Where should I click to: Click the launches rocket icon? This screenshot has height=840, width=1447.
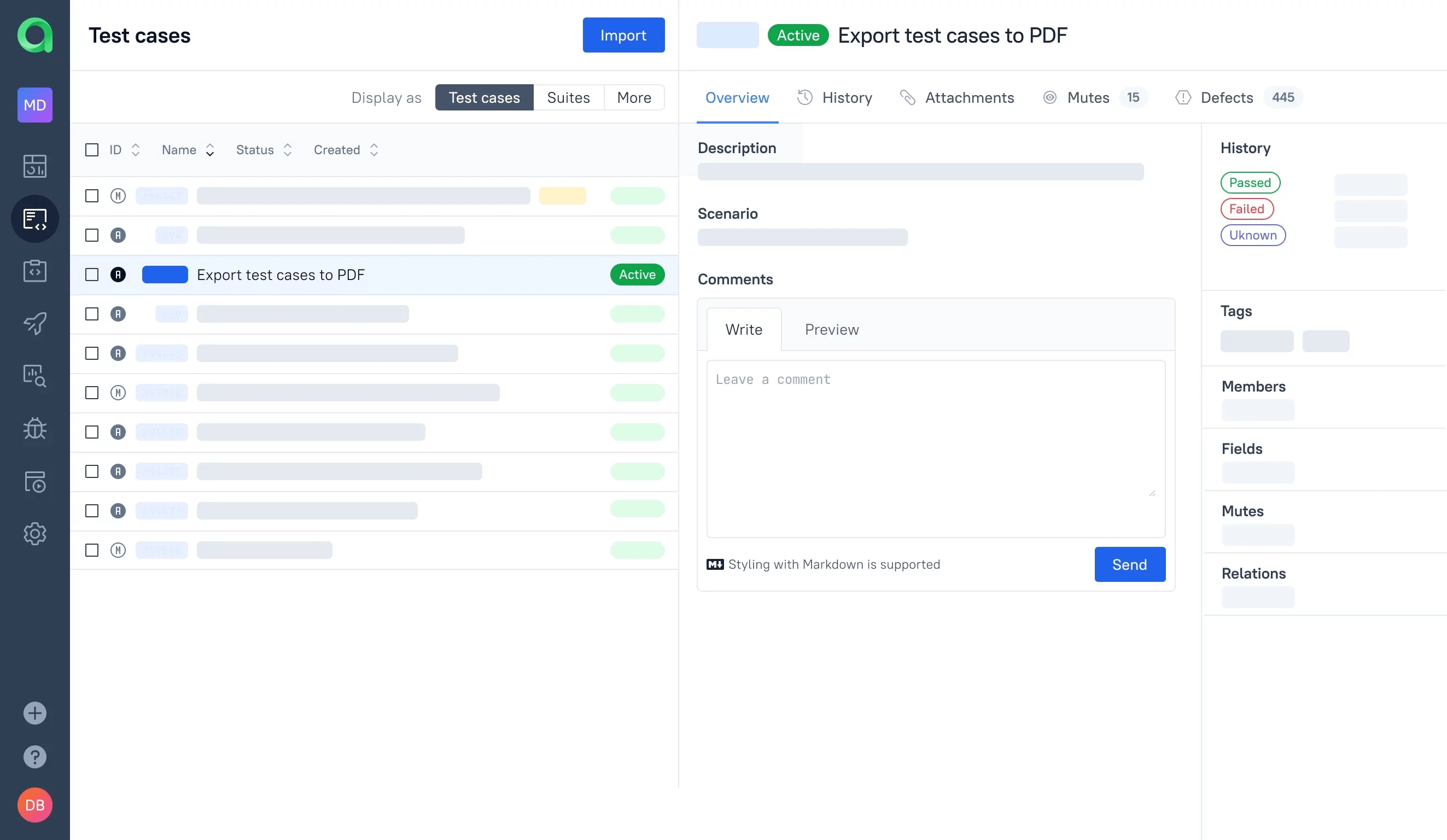tap(34, 323)
